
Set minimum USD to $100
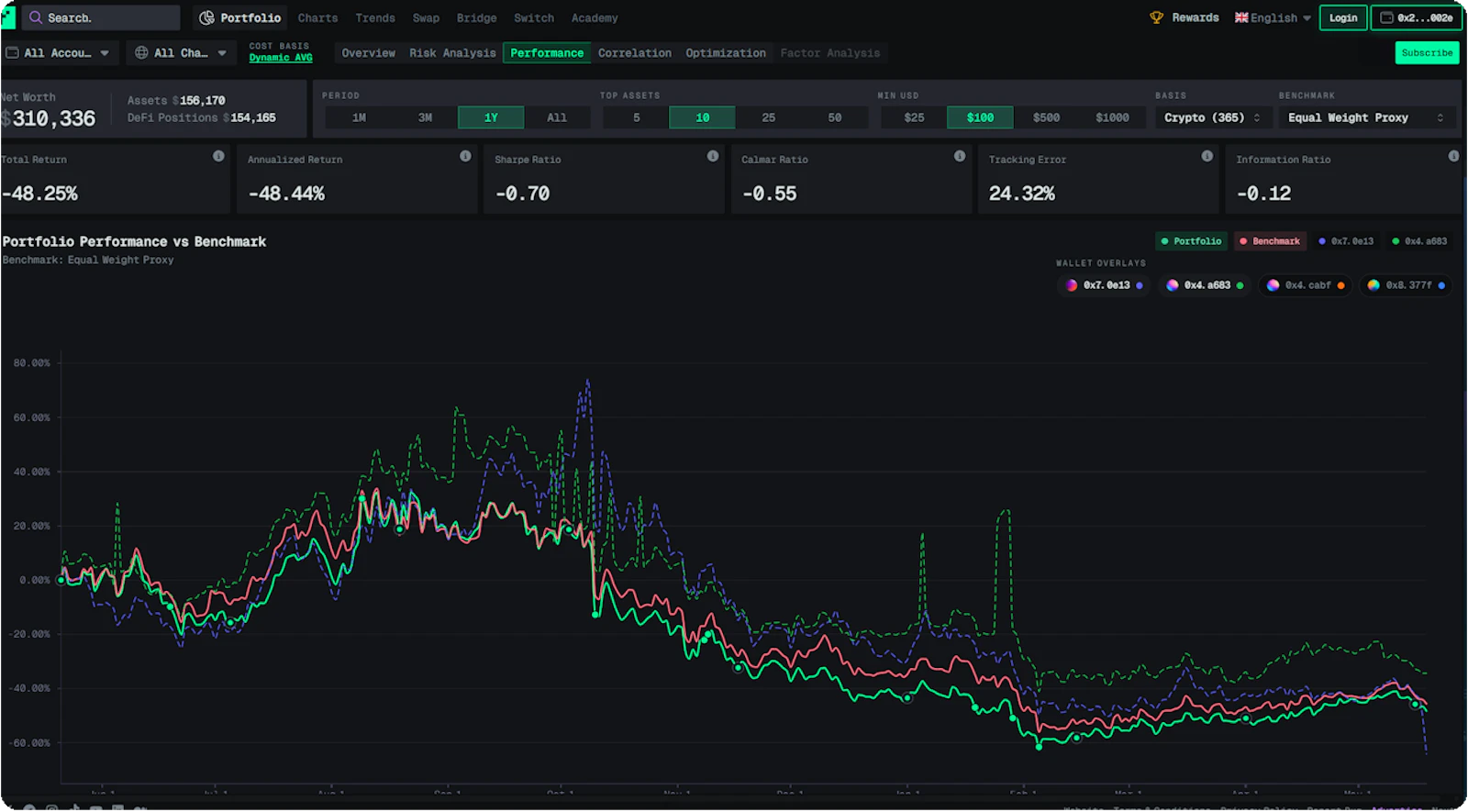pos(980,117)
